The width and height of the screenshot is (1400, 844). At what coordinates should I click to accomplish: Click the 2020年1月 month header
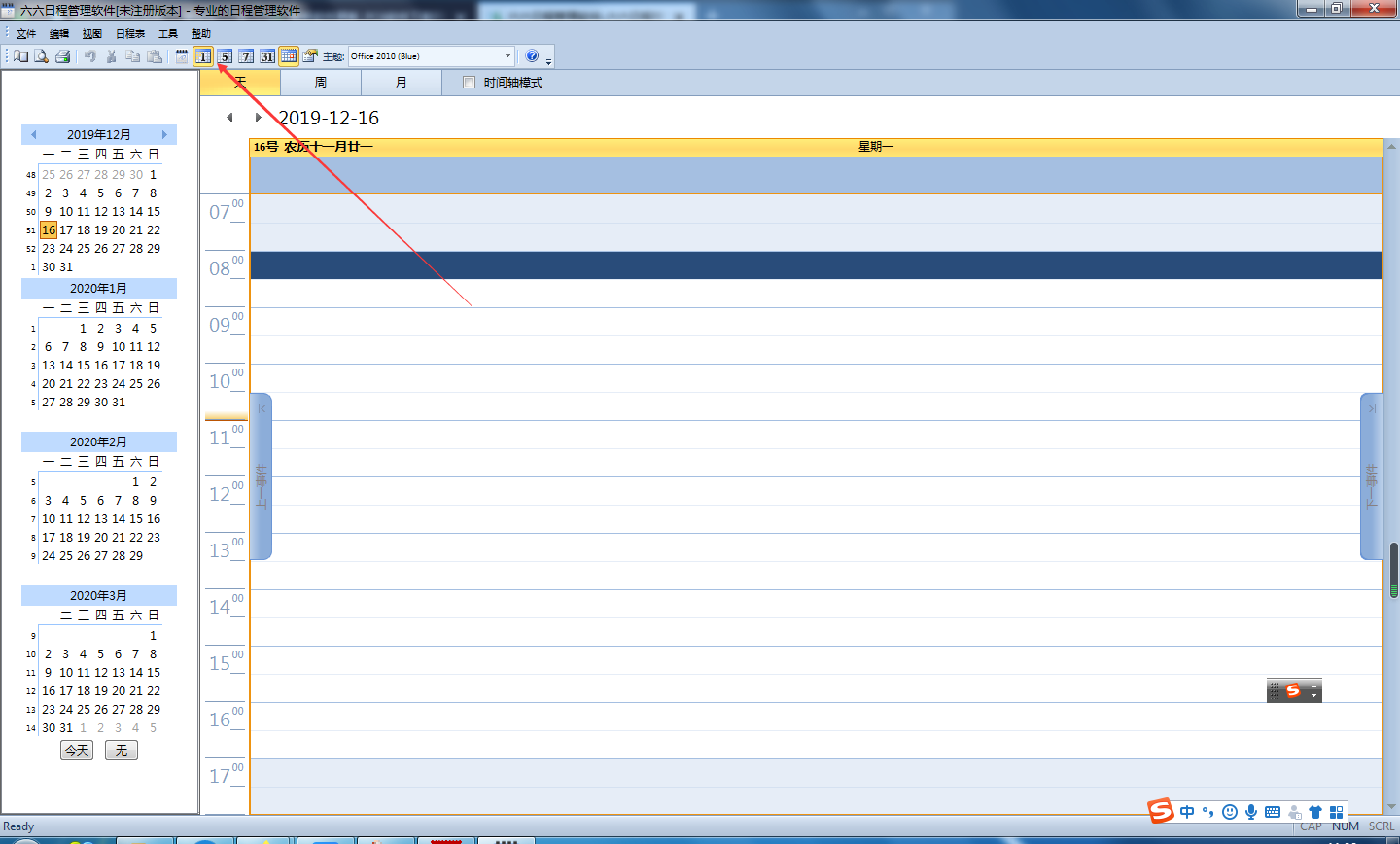tap(99, 289)
